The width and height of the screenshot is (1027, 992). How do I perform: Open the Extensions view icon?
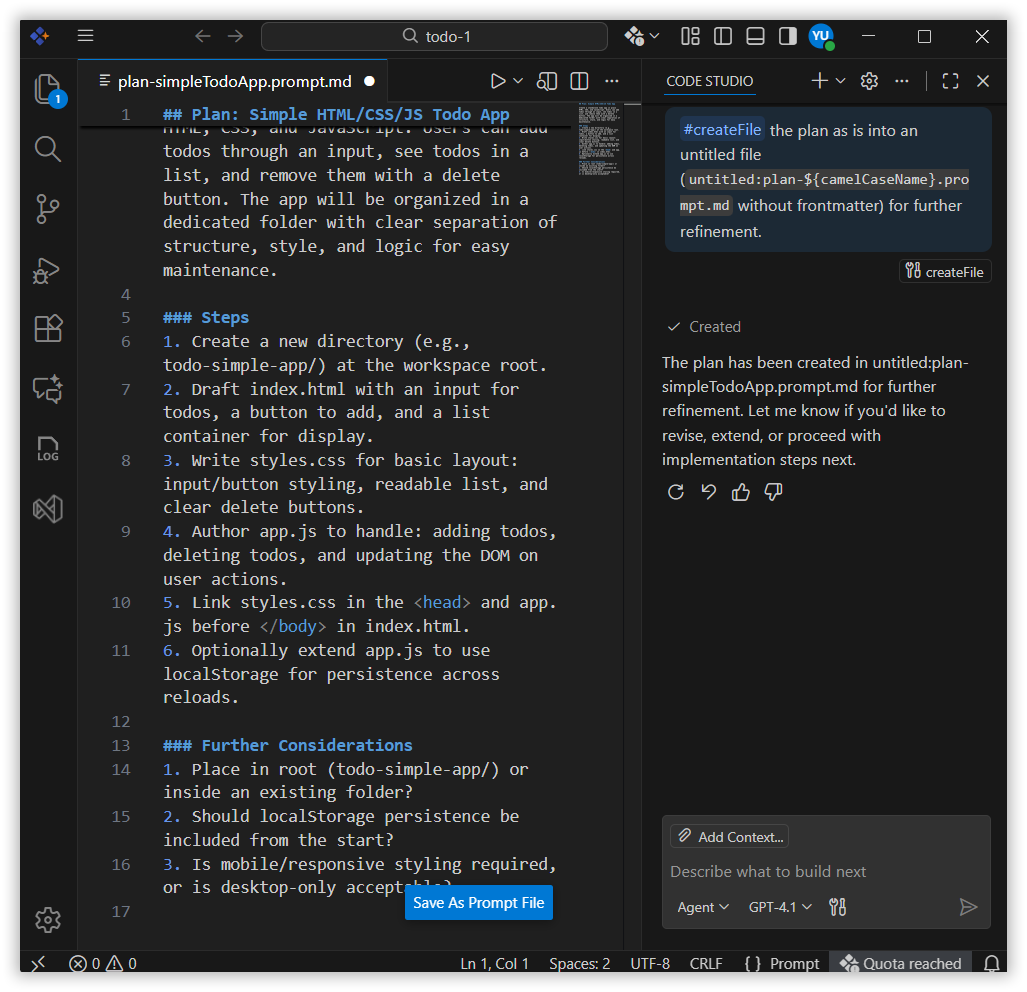(48, 329)
